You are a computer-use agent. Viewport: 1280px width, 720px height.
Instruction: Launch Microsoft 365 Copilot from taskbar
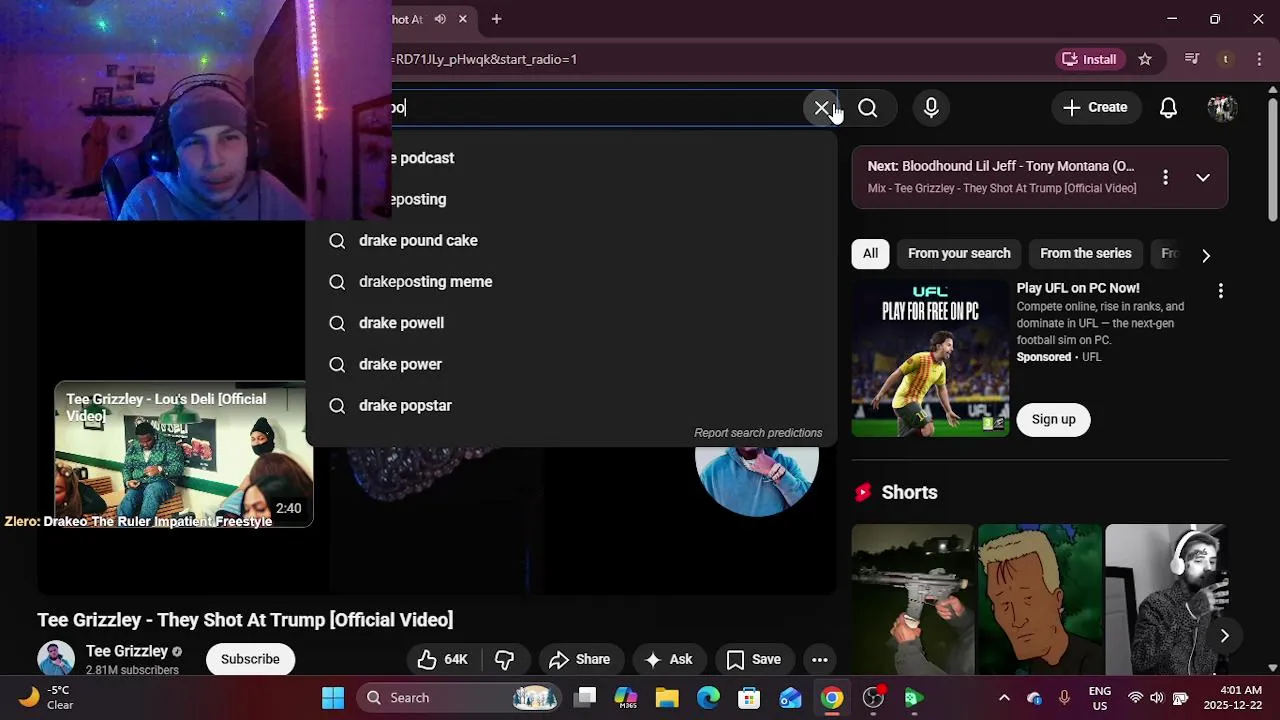pyautogui.click(x=626, y=698)
